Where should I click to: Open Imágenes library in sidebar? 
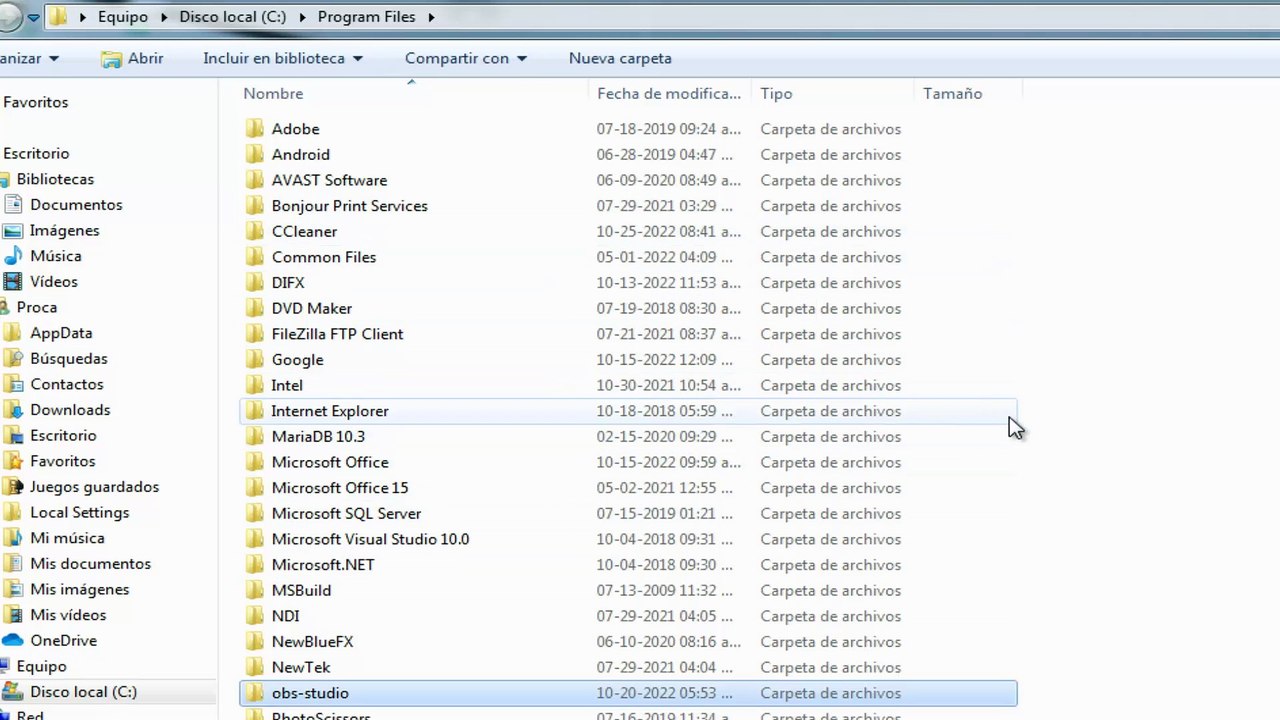tap(64, 230)
